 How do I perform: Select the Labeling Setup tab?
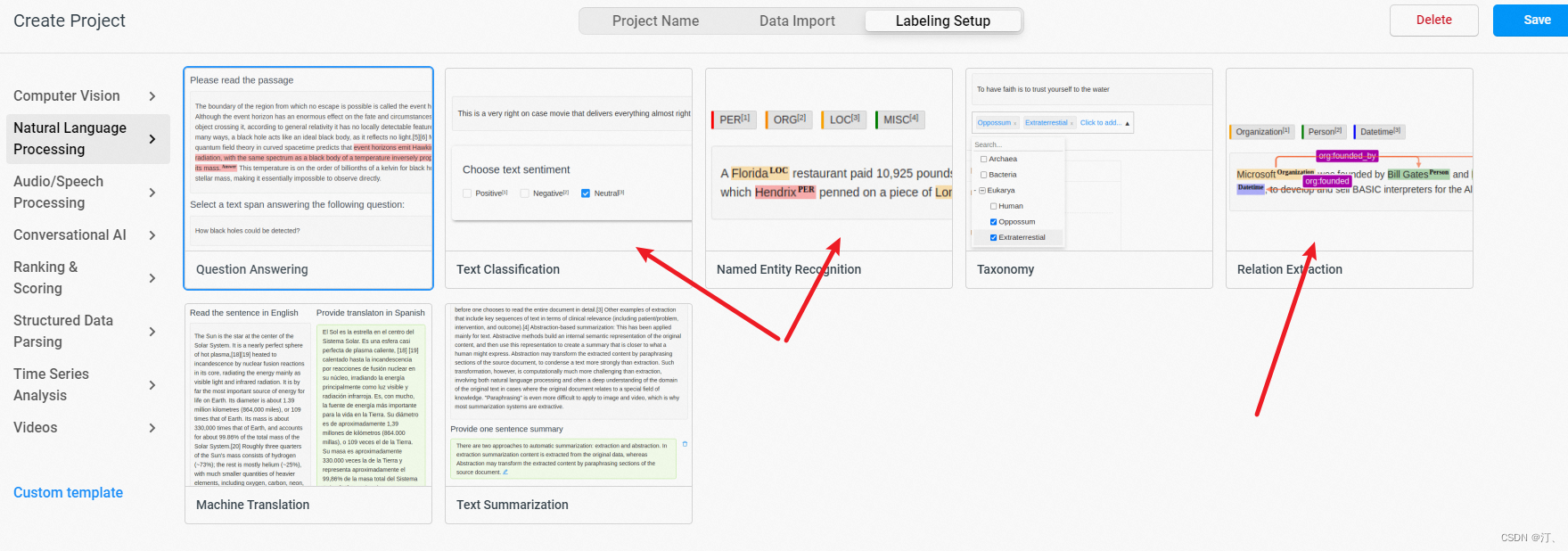(942, 21)
